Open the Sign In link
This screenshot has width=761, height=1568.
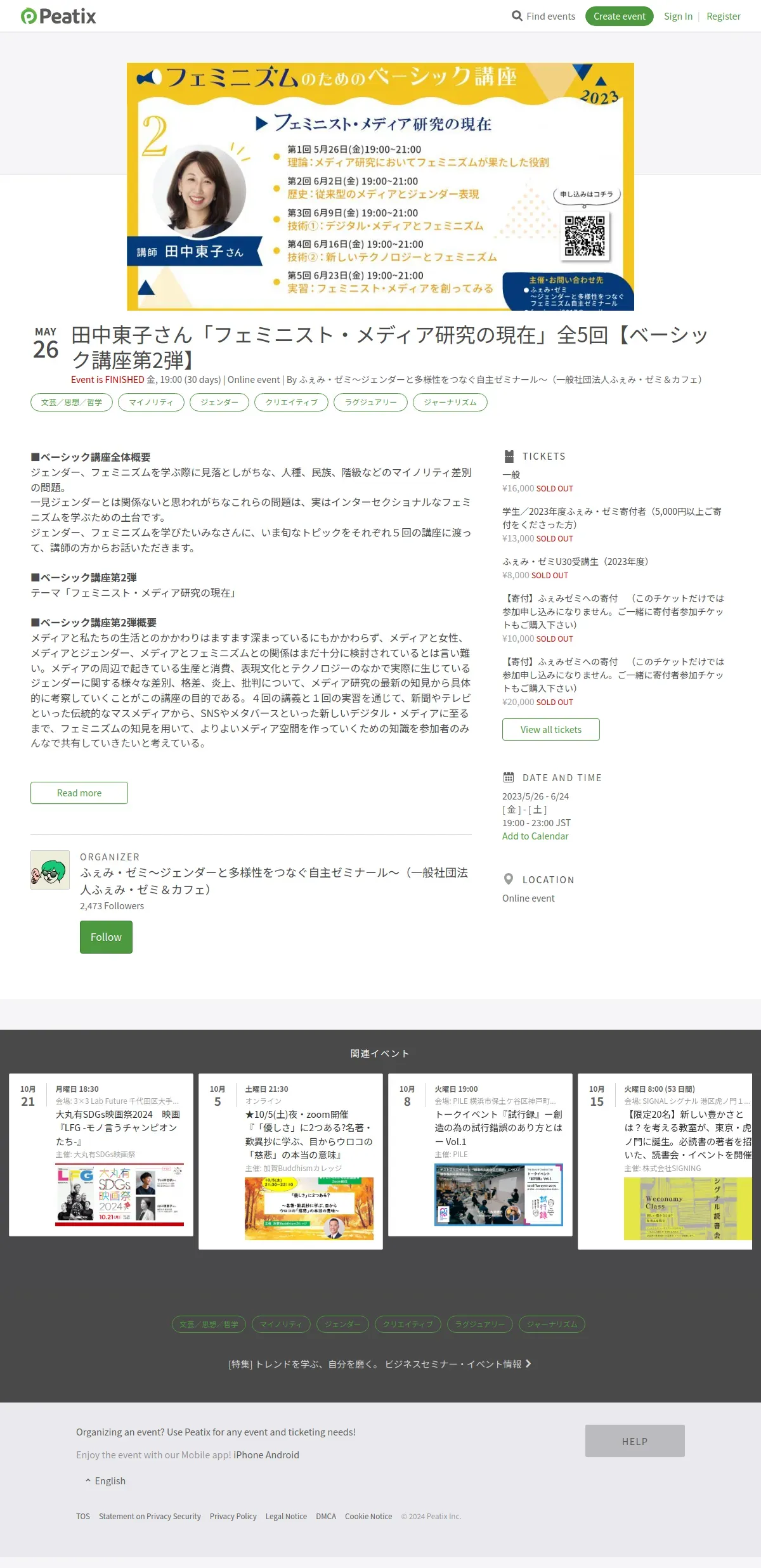click(678, 16)
